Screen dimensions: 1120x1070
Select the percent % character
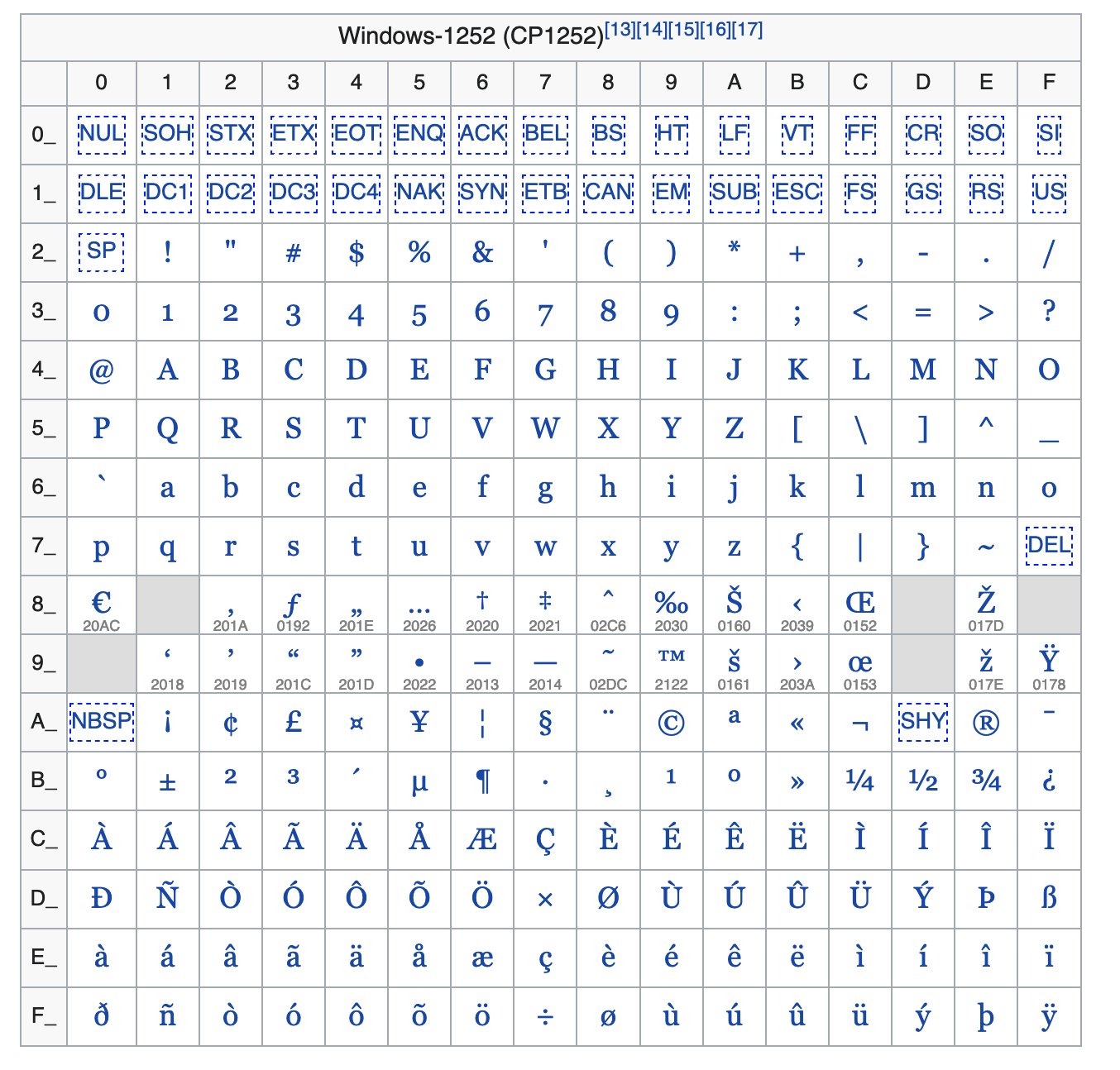(419, 252)
